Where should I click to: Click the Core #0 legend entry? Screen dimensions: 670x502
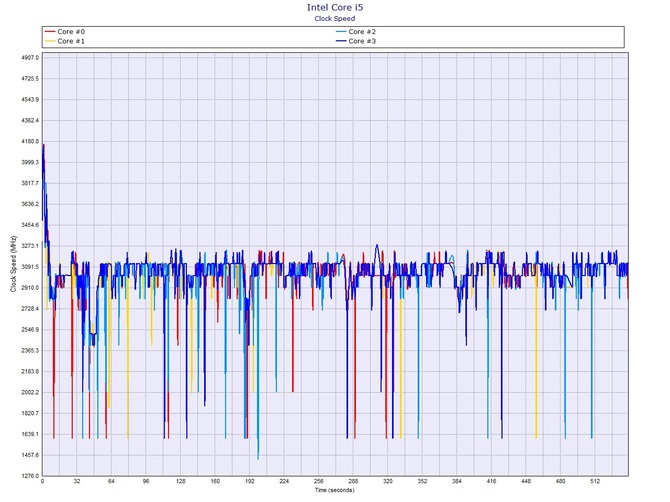click(x=65, y=32)
